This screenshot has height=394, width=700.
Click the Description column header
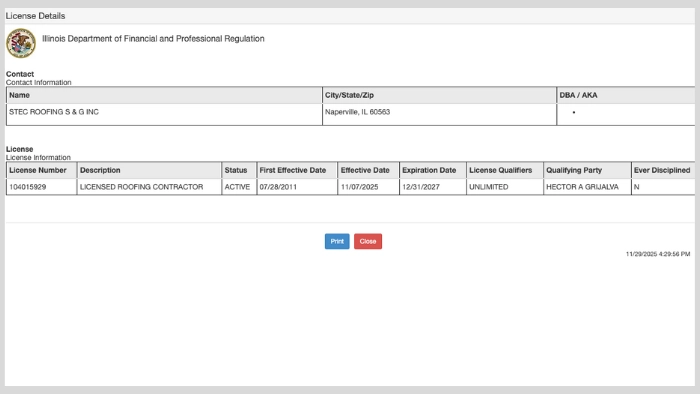pos(149,170)
